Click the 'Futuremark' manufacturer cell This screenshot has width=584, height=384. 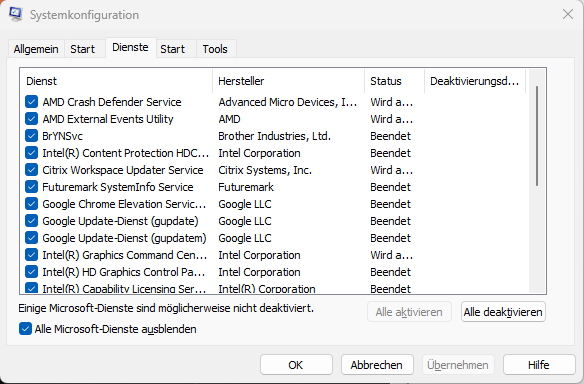coord(246,187)
